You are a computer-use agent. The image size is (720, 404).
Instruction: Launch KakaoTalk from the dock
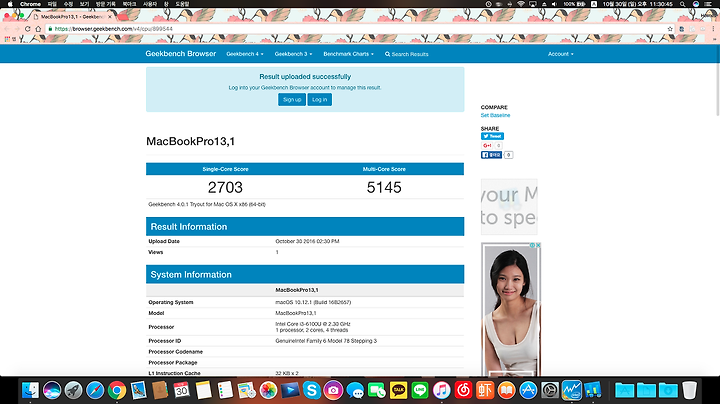coord(398,390)
